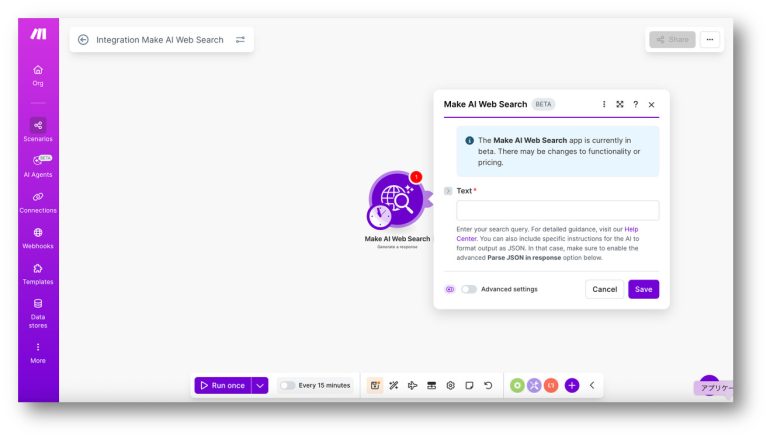Click the undo arrow in bottom toolbar
The width and height of the screenshot is (770, 439).
[488, 385]
